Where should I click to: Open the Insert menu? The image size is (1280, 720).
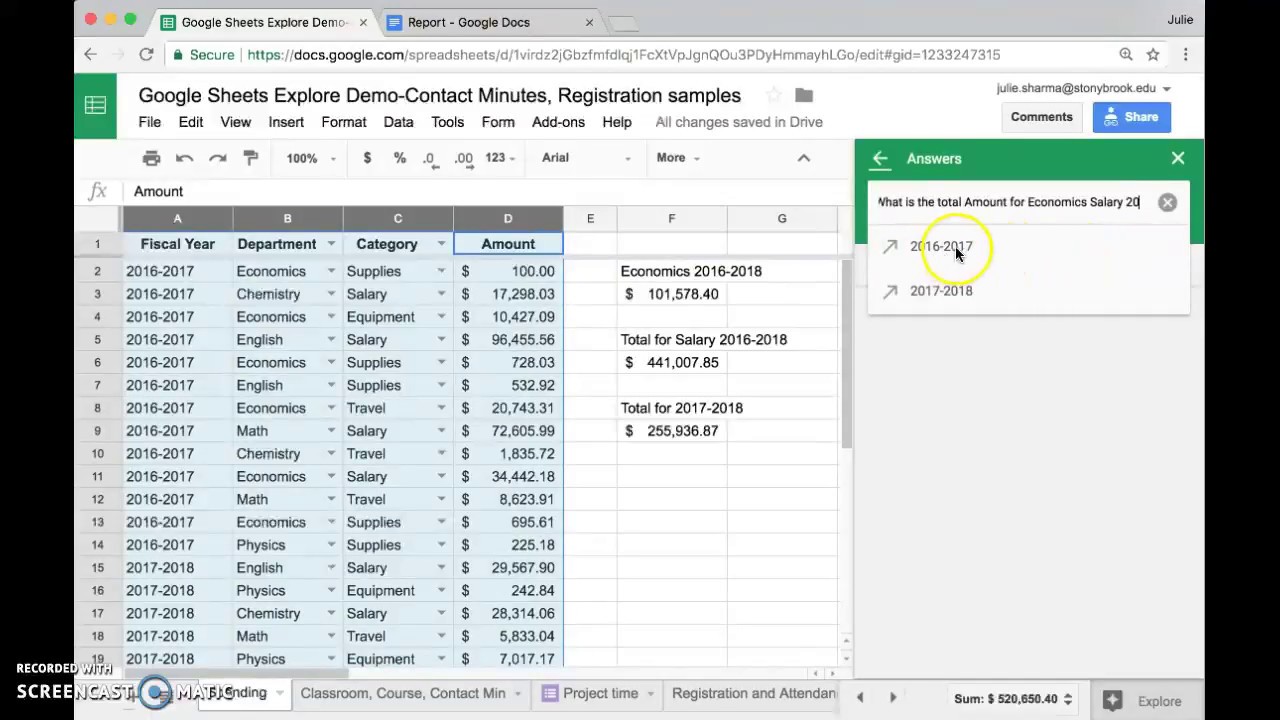point(286,122)
